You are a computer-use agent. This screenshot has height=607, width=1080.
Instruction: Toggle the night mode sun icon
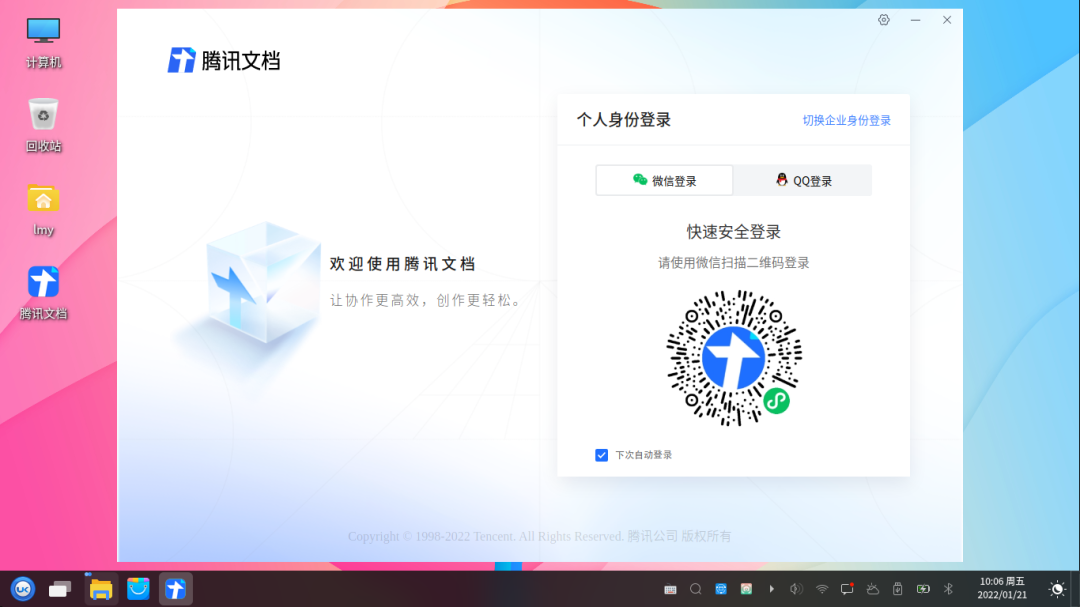point(1057,589)
